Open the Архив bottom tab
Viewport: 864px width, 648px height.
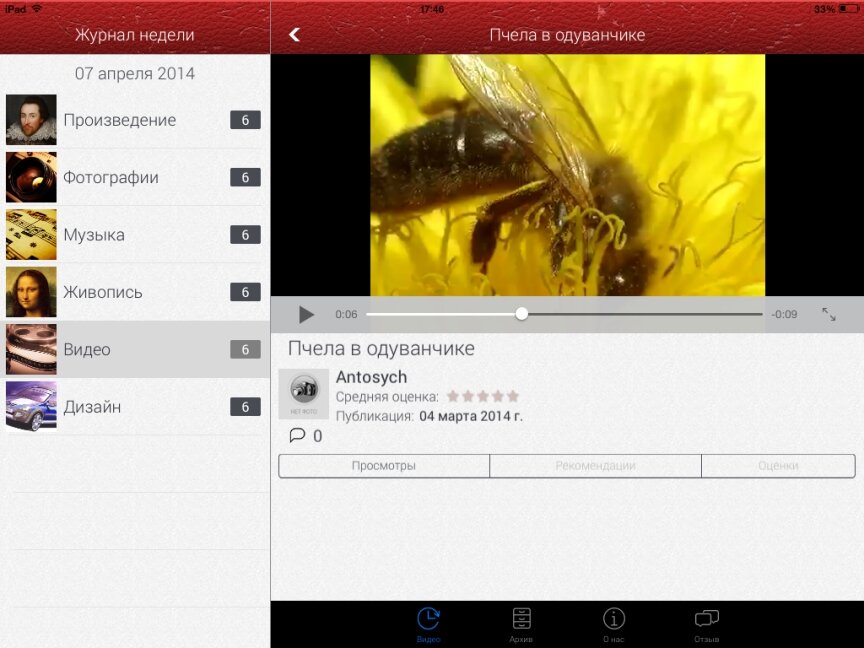click(521, 625)
